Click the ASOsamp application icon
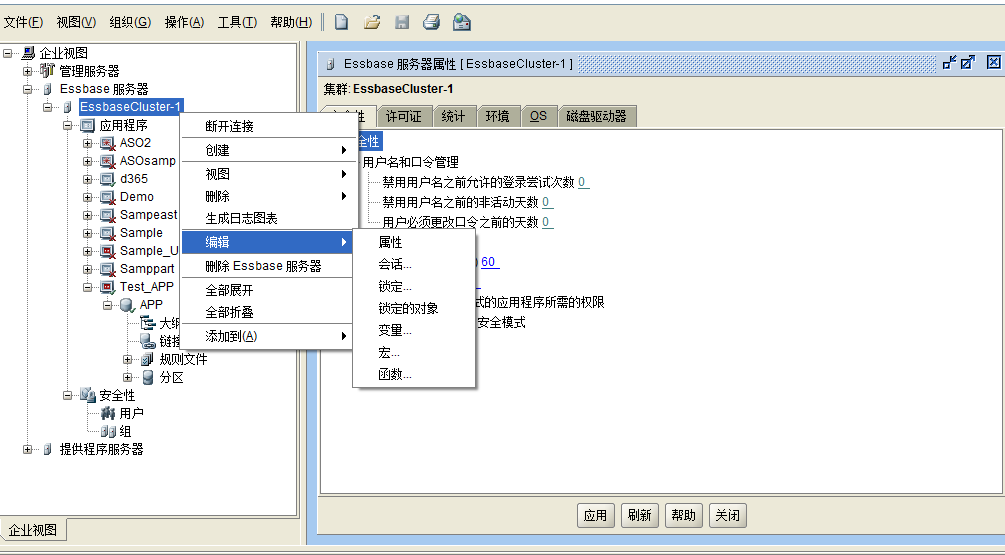1005x555 pixels. tap(108, 161)
